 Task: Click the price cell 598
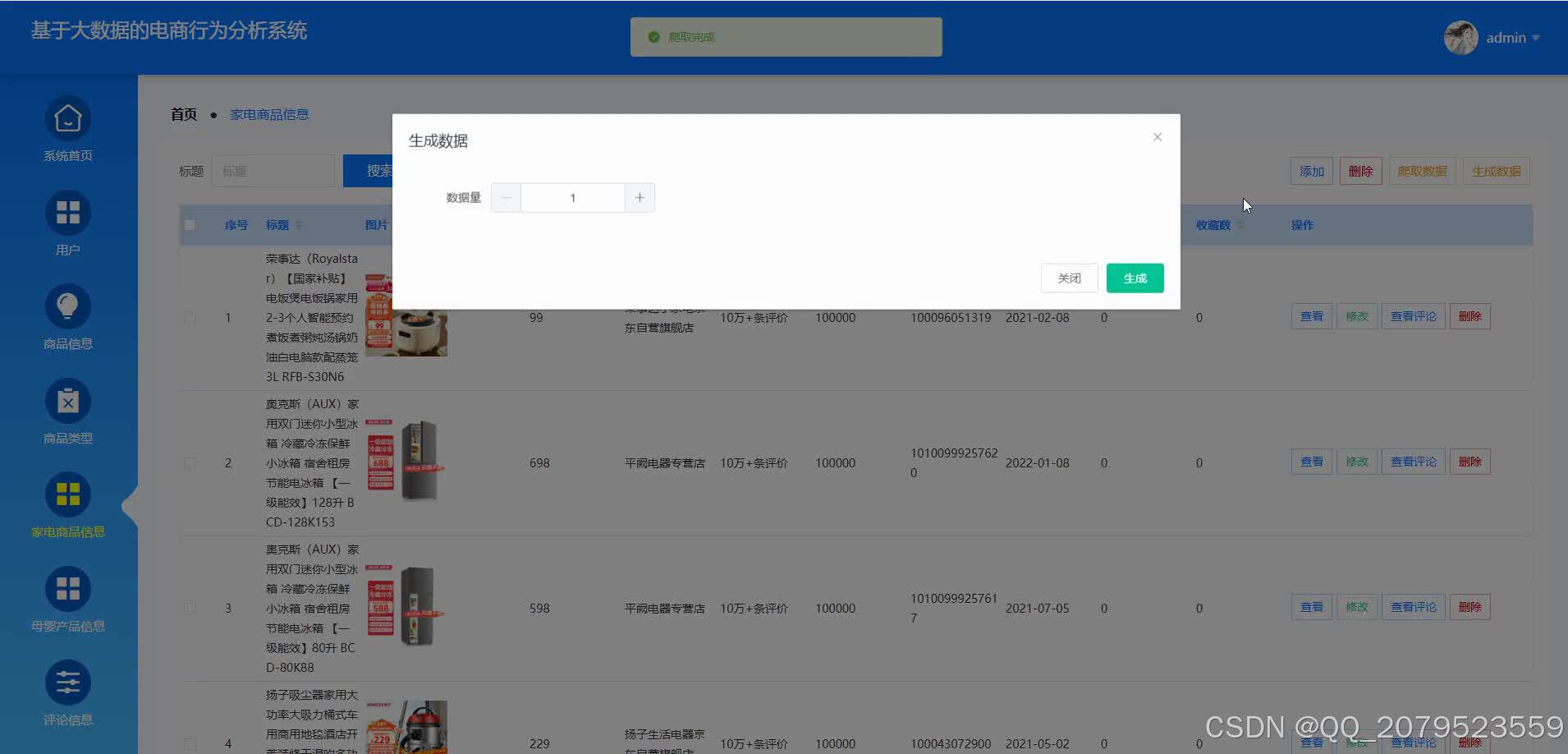pos(539,609)
